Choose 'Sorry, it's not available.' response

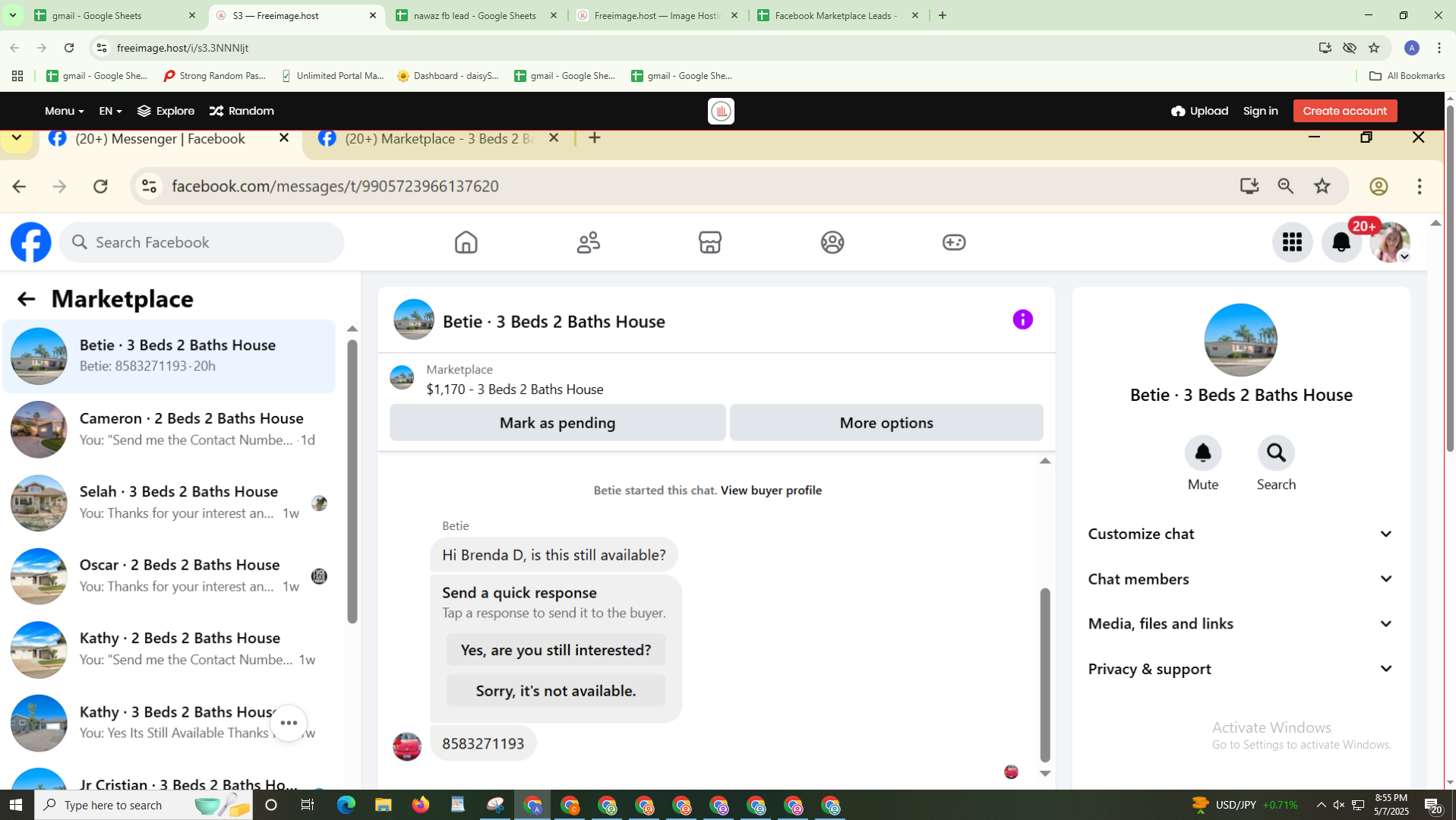tap(556, 691)
